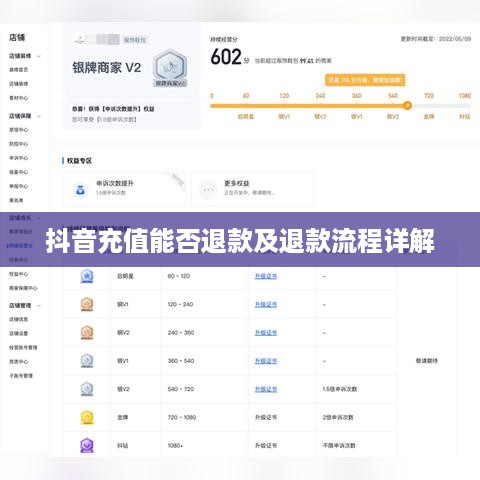This screenshot has height=480, width=480.
Task: Open 升级证书 link in the 240 - 360 row
Action: (266, 333)
